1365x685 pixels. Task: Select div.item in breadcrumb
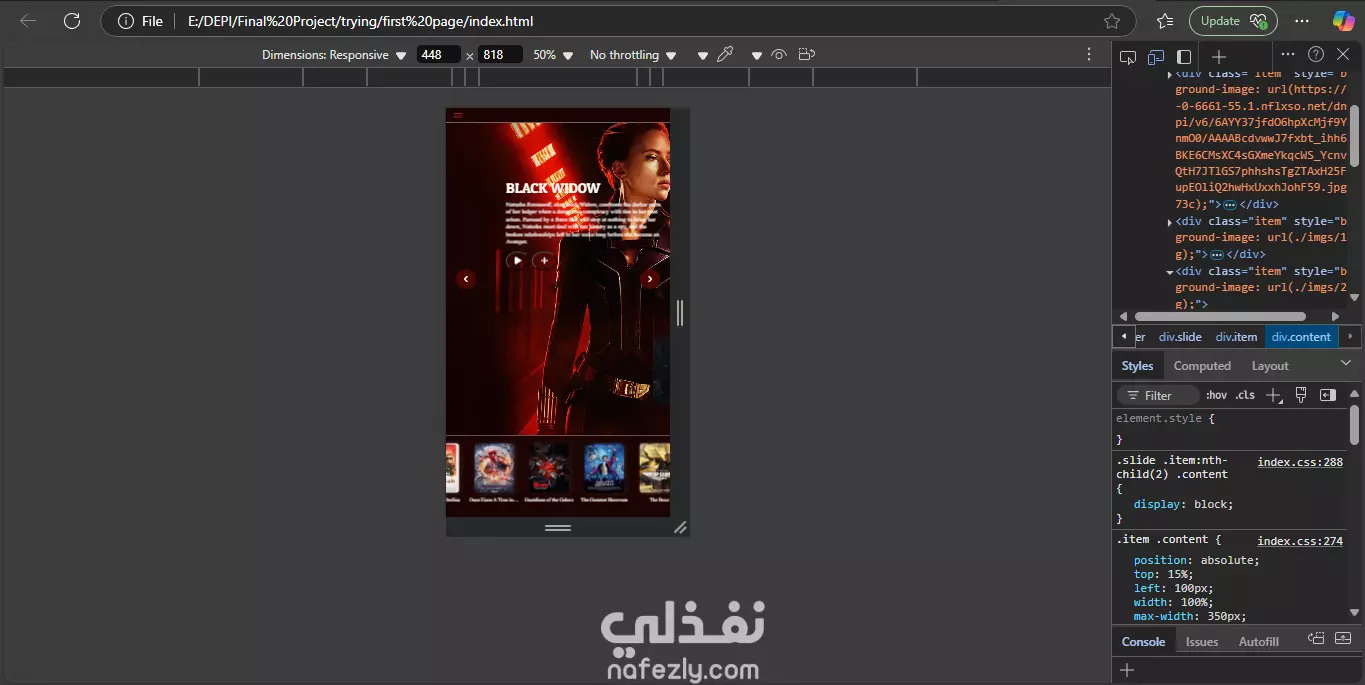1236,337
